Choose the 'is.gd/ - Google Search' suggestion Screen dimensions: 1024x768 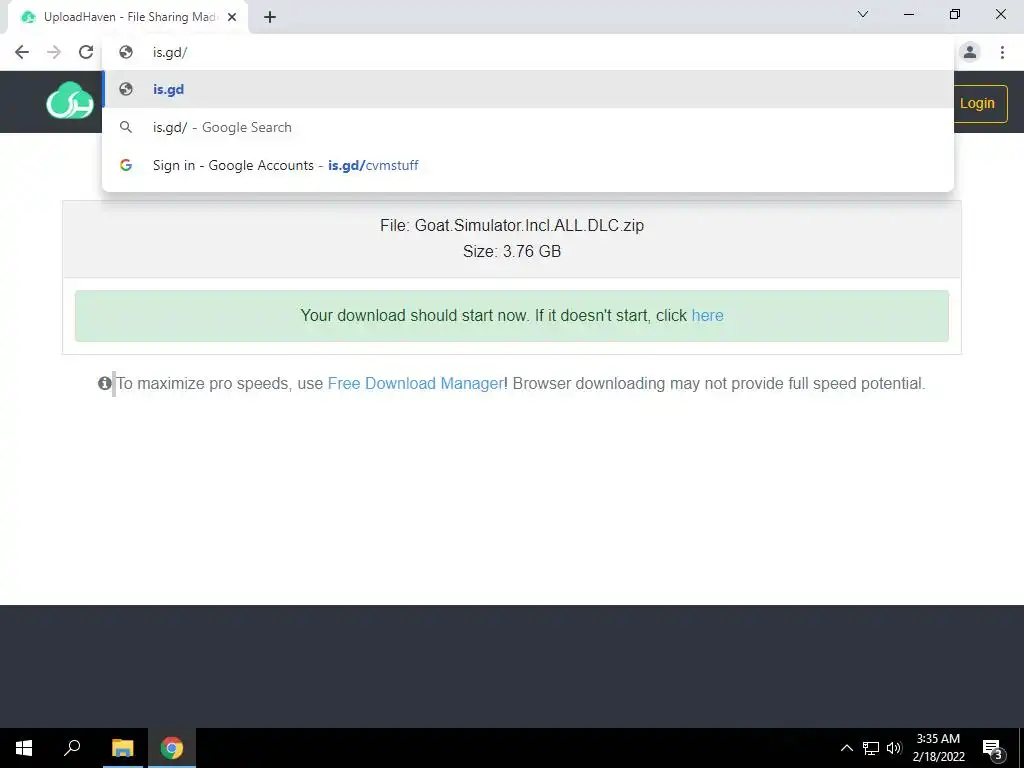pyautogui.click(x=528, y=127)
